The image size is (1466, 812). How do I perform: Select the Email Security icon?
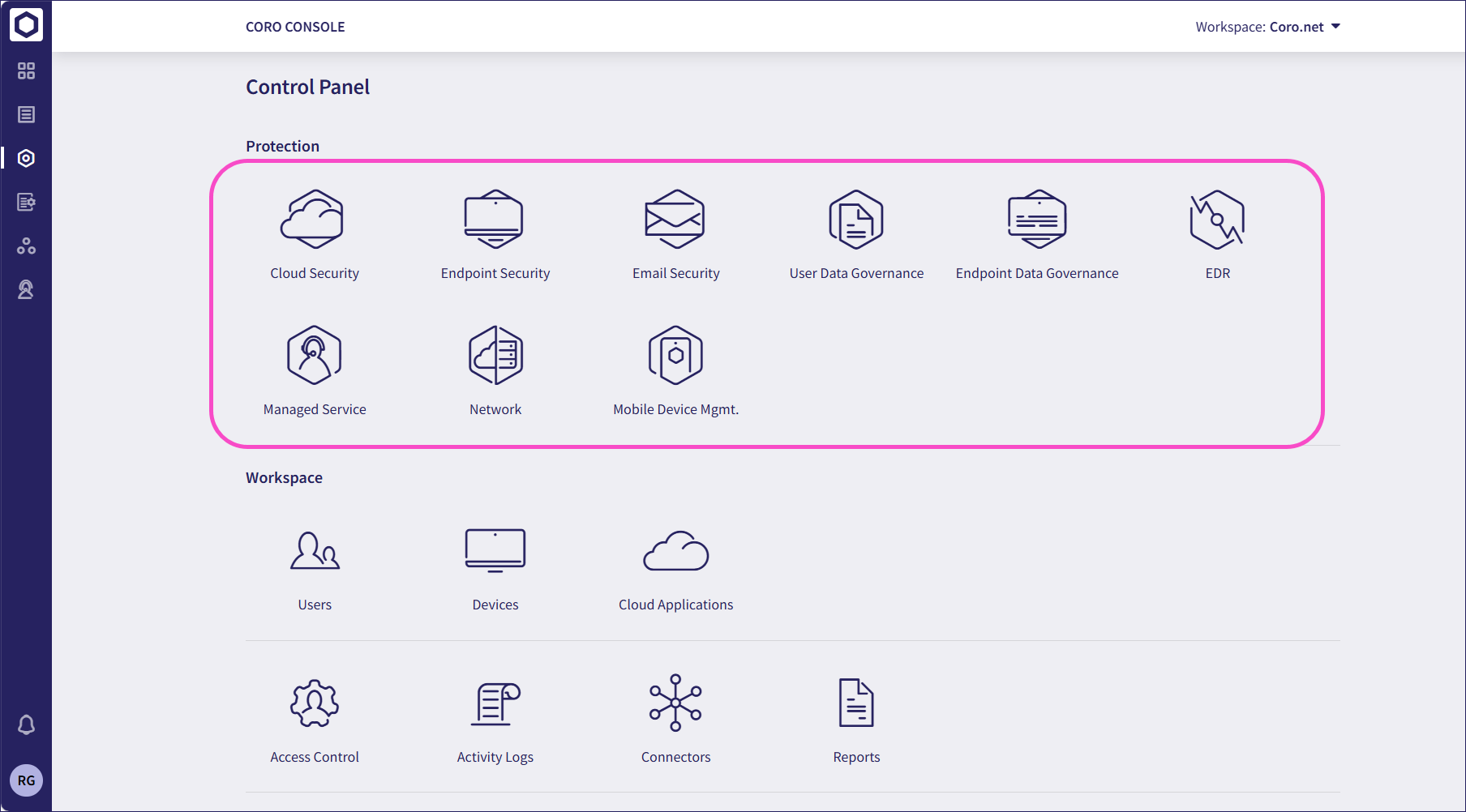[x=675, y=220]
